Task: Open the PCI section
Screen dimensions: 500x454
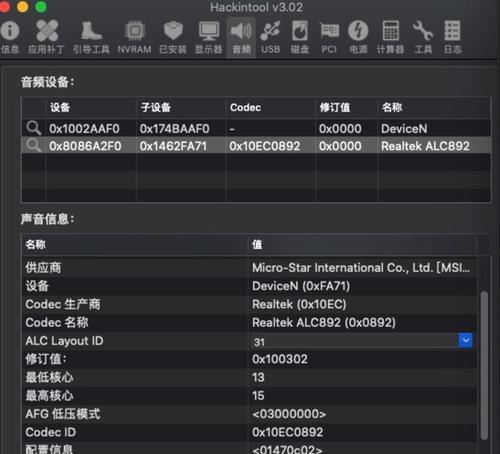Action: 329,37
